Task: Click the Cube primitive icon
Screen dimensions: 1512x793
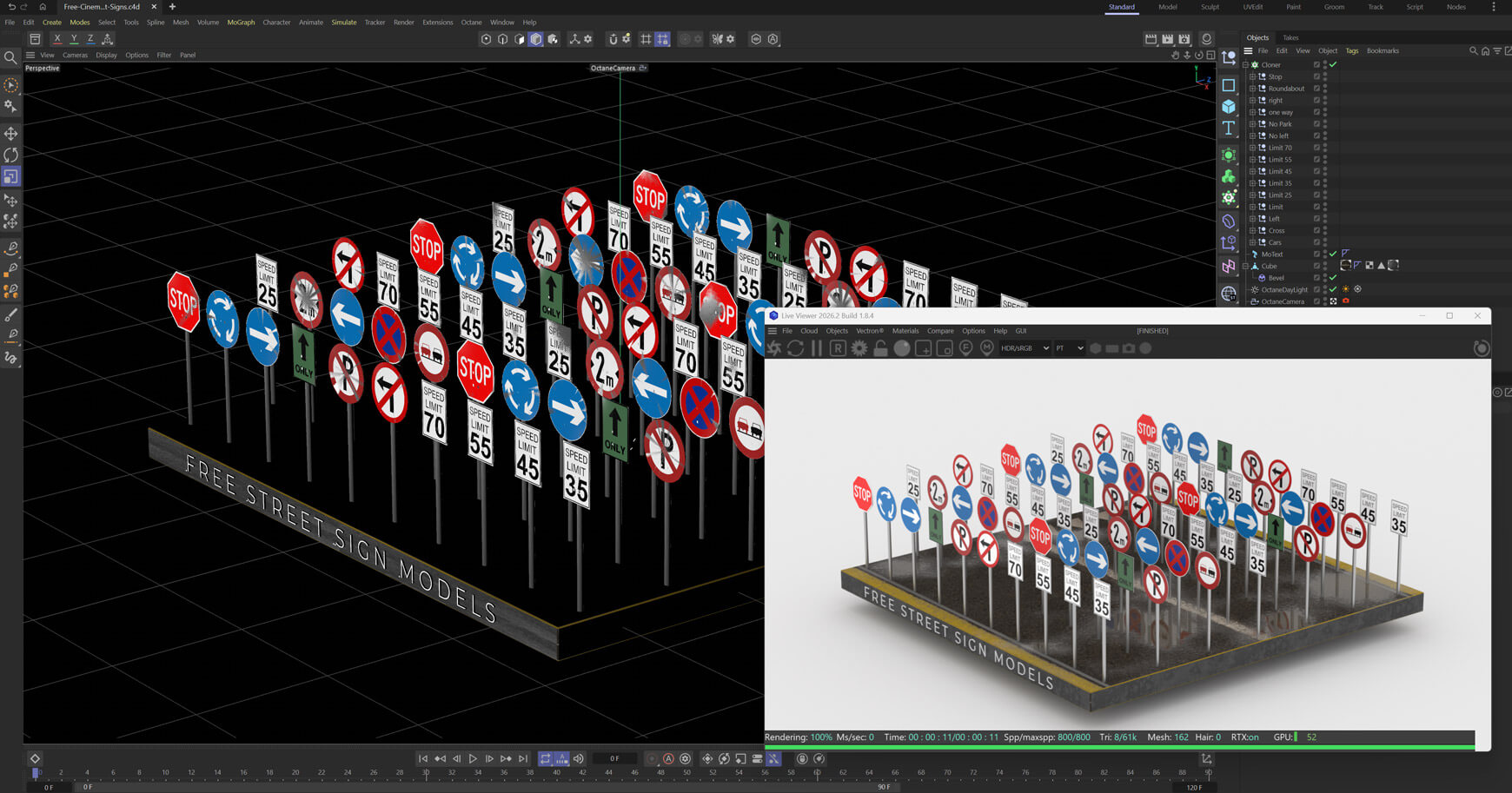Action: coord(1229,106)
